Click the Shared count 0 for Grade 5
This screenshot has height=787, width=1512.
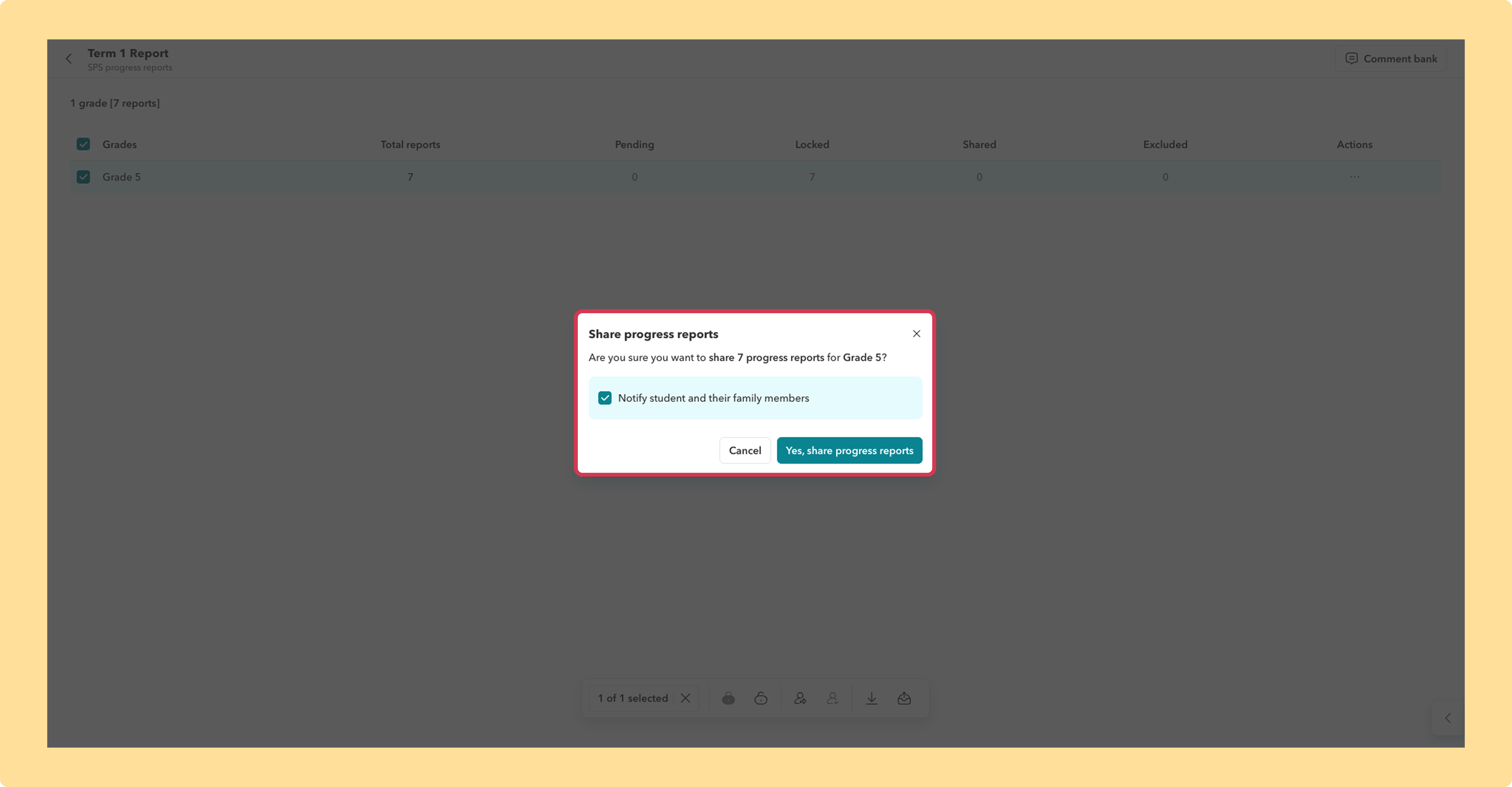point(979,177)
